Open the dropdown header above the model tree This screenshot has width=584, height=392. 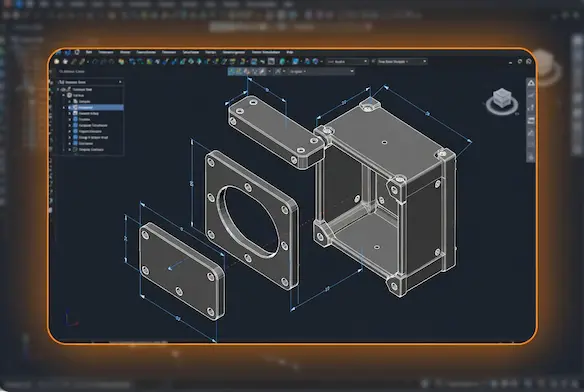click(x=91, y=82)
